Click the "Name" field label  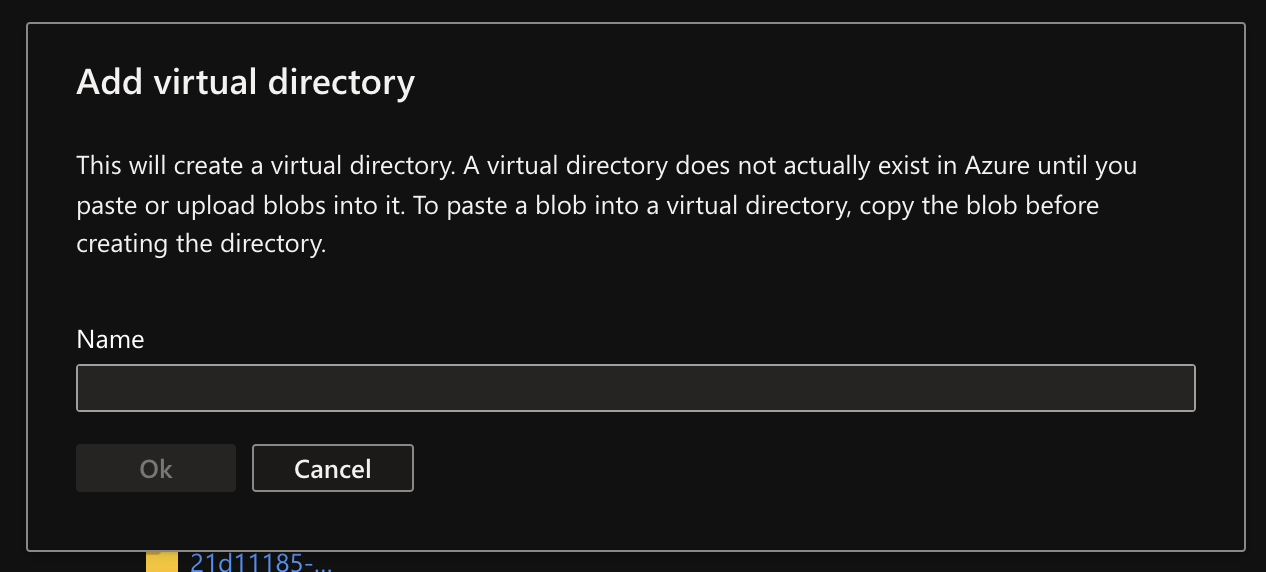pos(110,339)
